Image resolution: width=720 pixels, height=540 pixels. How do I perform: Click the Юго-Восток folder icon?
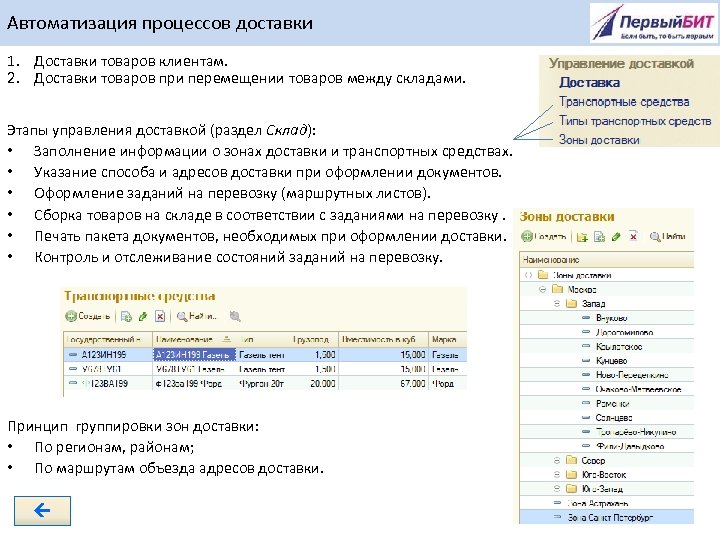[x=572, y=474]
